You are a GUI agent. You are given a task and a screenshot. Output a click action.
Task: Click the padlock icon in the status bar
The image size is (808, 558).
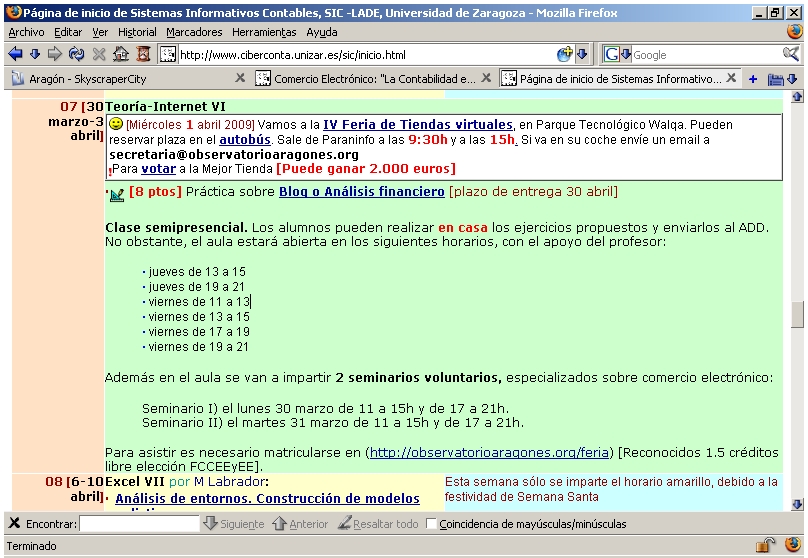pos(765,545)
